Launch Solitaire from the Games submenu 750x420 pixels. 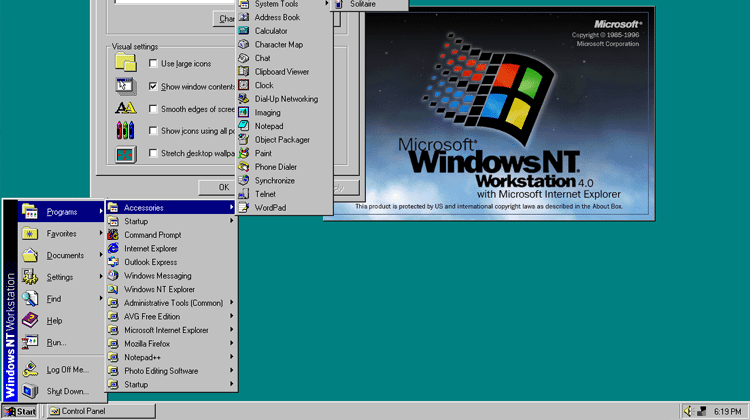(369, 4)
